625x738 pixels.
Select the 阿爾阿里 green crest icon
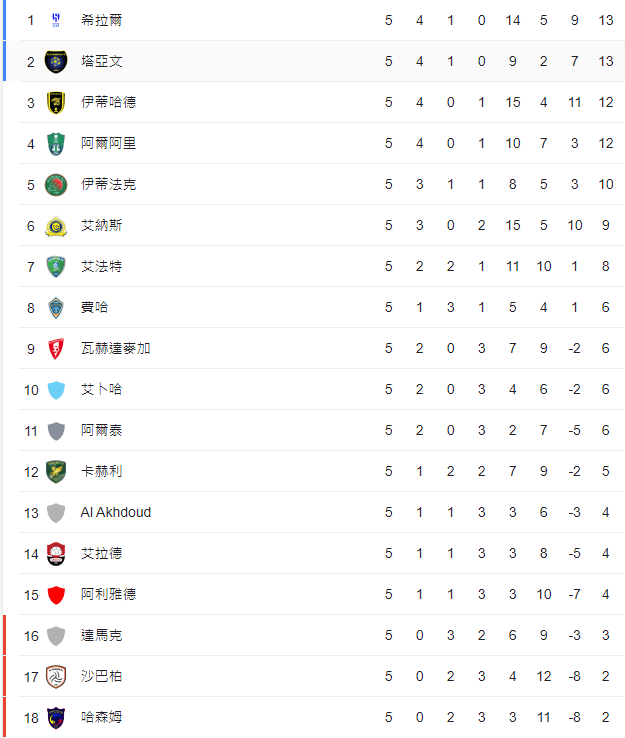(x=56, y=144)
